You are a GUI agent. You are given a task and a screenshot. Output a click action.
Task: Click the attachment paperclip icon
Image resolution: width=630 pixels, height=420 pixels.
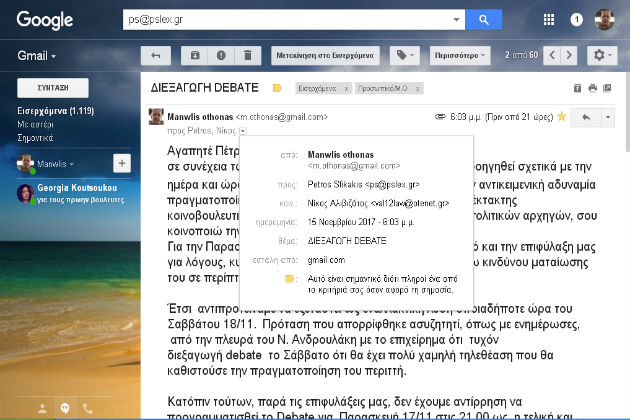click(x=440, y=117)
